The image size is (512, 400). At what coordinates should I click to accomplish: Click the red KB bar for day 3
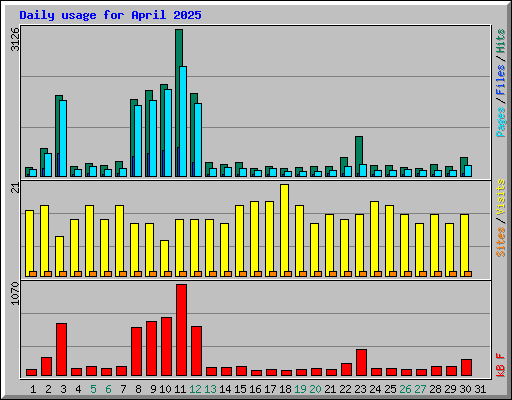coord(61,349)
